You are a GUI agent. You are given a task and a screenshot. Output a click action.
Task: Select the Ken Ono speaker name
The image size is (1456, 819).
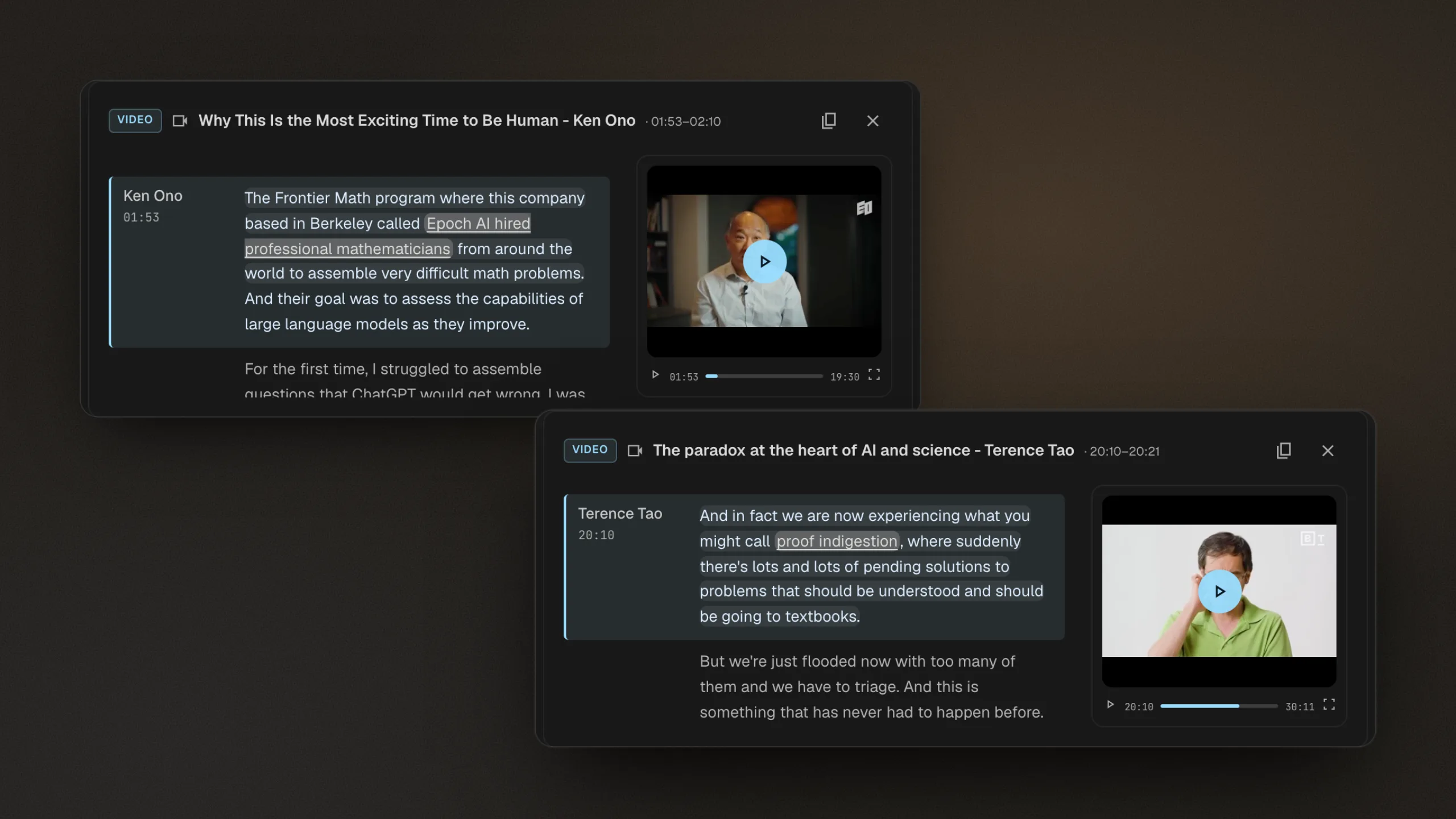[153, 196]
